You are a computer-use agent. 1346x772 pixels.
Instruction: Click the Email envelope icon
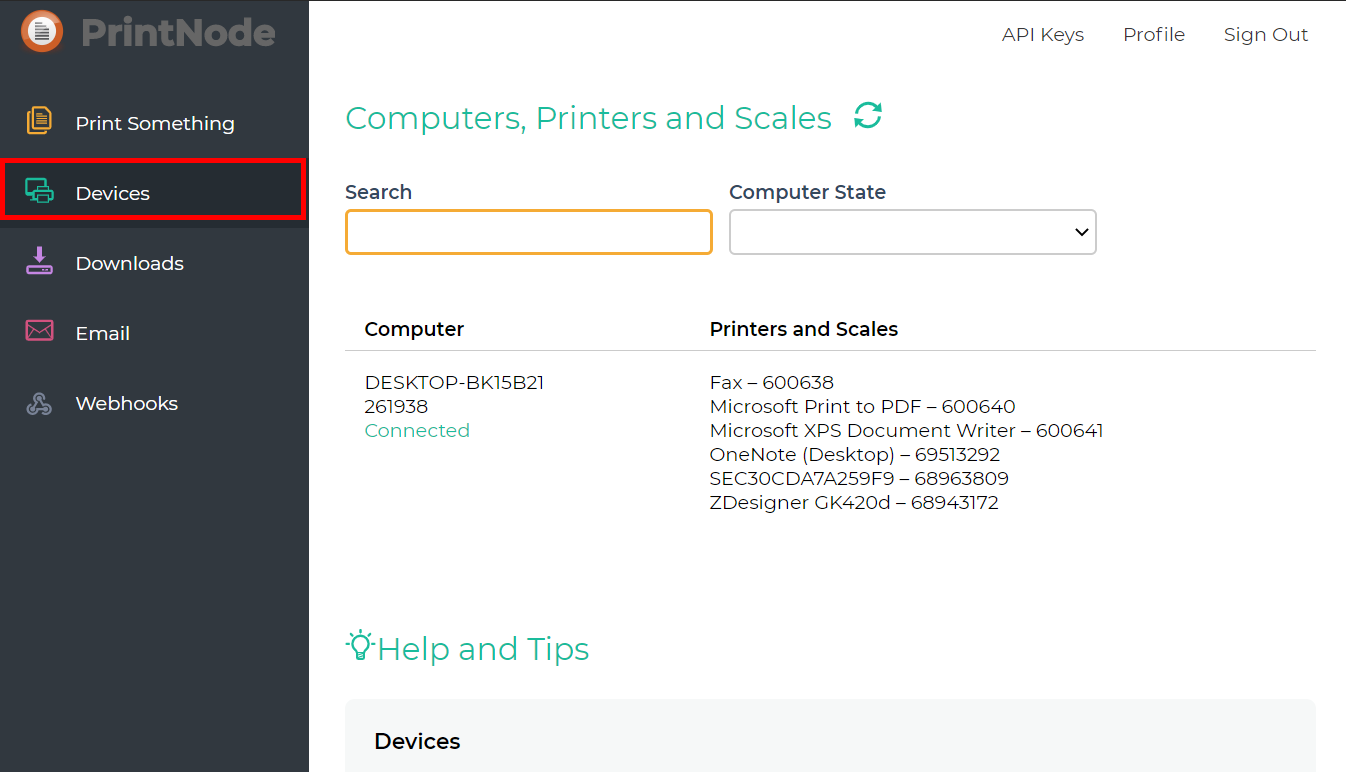pos(39,331)
